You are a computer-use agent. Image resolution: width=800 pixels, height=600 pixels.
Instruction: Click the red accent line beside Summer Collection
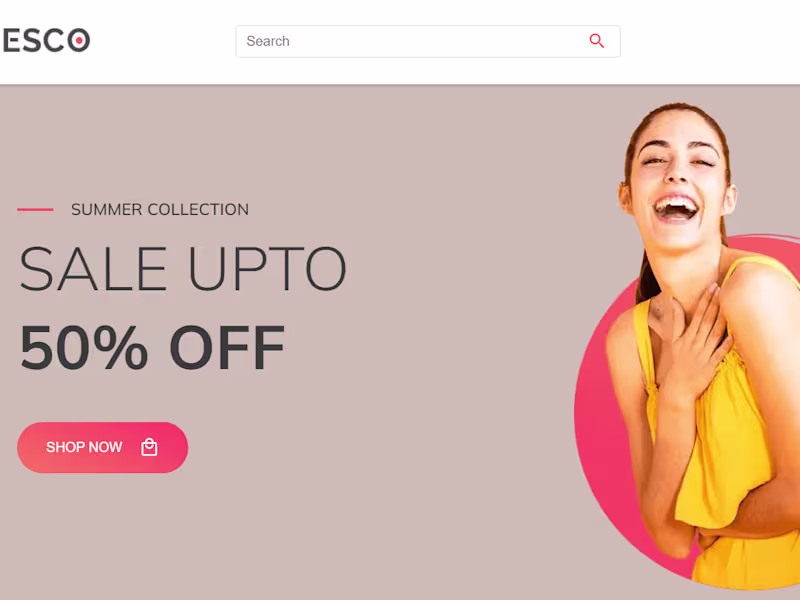coord(35,209)
